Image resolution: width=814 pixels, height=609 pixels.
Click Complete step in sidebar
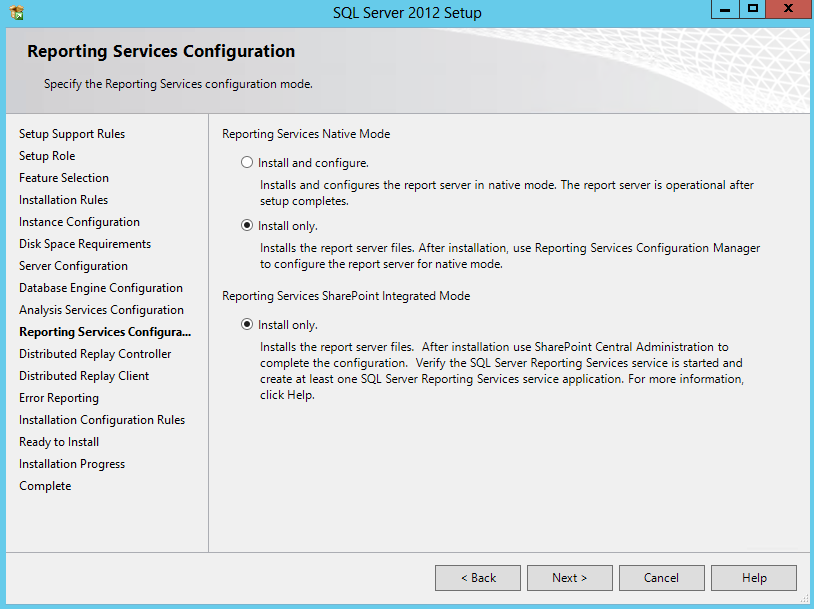pos(45,486)
